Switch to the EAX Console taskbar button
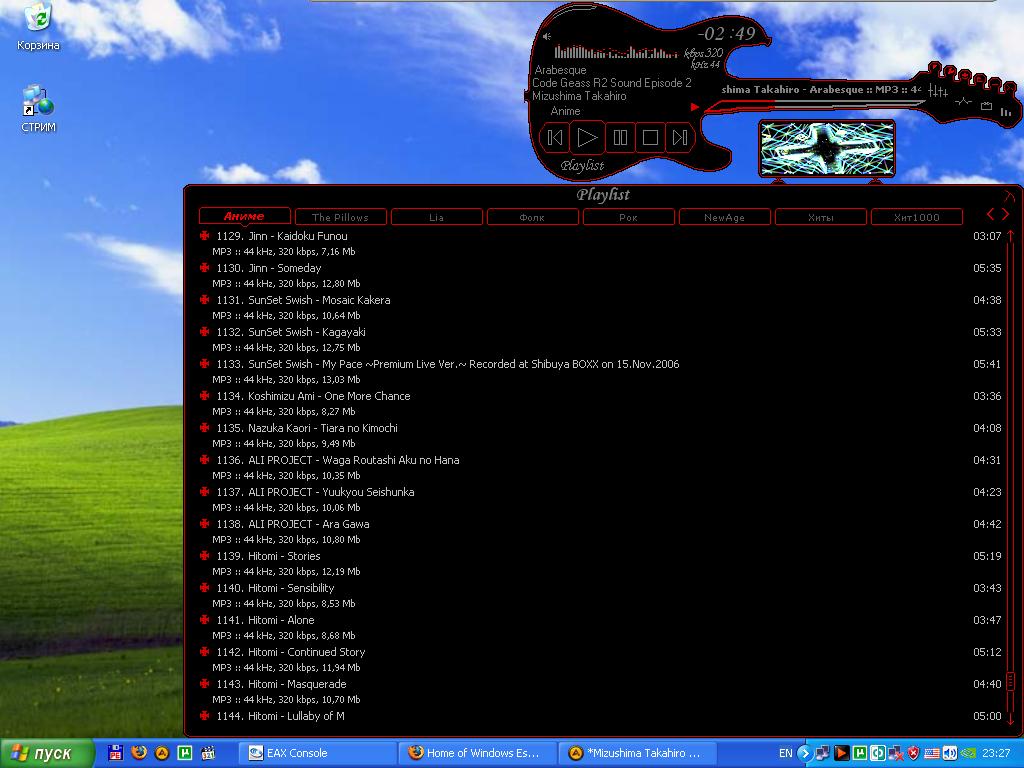This screenshot has height=768, width=1024. pyautogui.click(x=316, y=753)
